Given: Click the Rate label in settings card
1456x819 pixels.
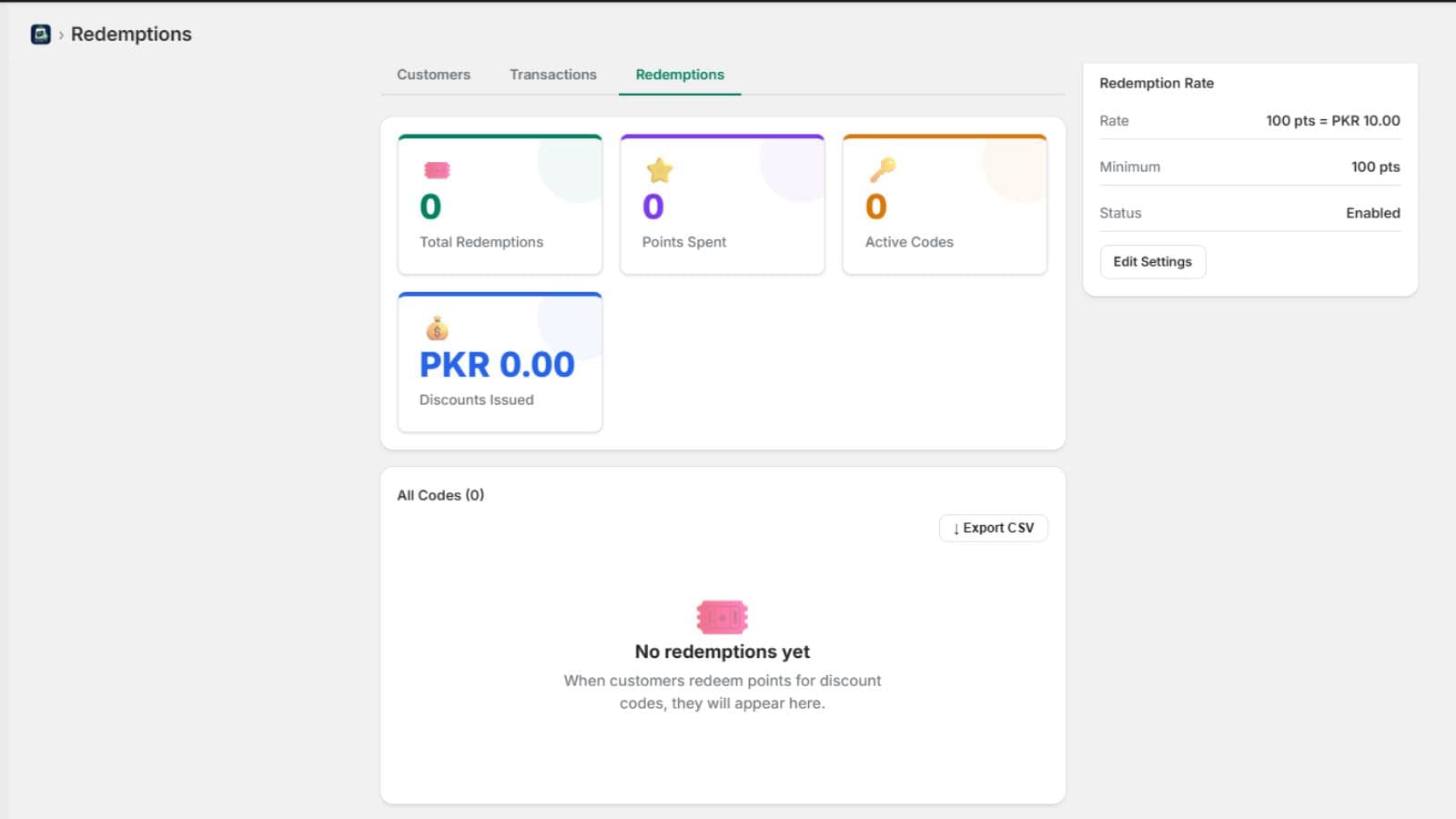Looking at the screenshot, I should click(1114, 121).
